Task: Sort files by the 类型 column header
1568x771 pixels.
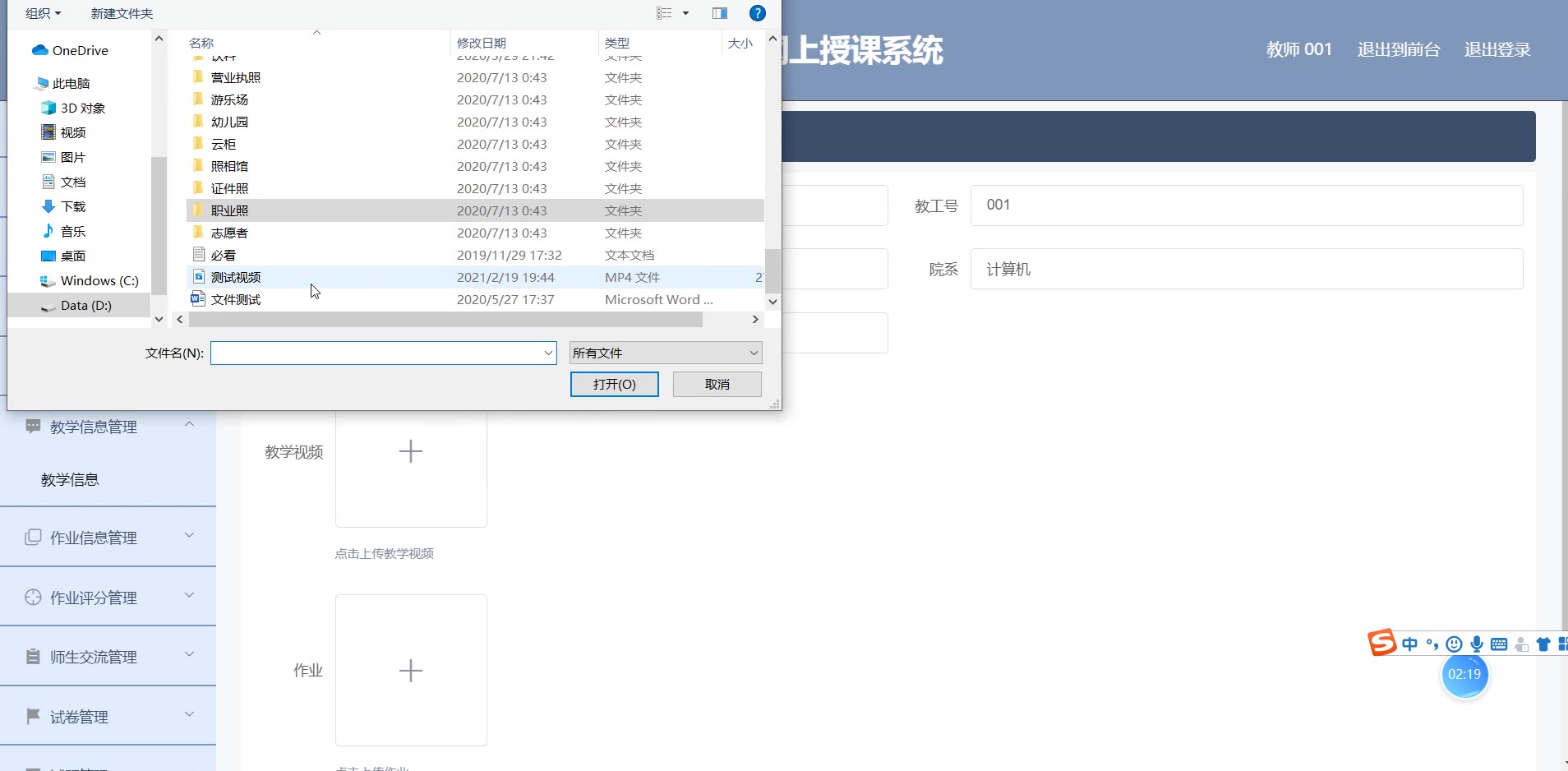Action: click(x=617, y=43)
